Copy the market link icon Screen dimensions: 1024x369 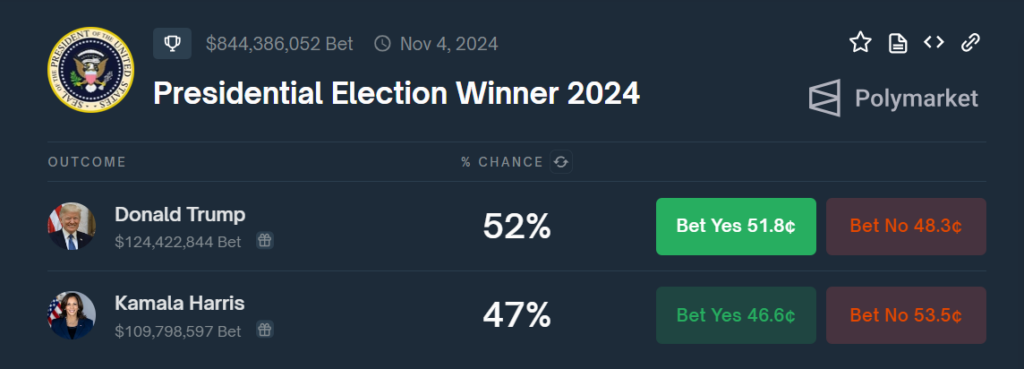pyautogui.click(x=970, y=43)
